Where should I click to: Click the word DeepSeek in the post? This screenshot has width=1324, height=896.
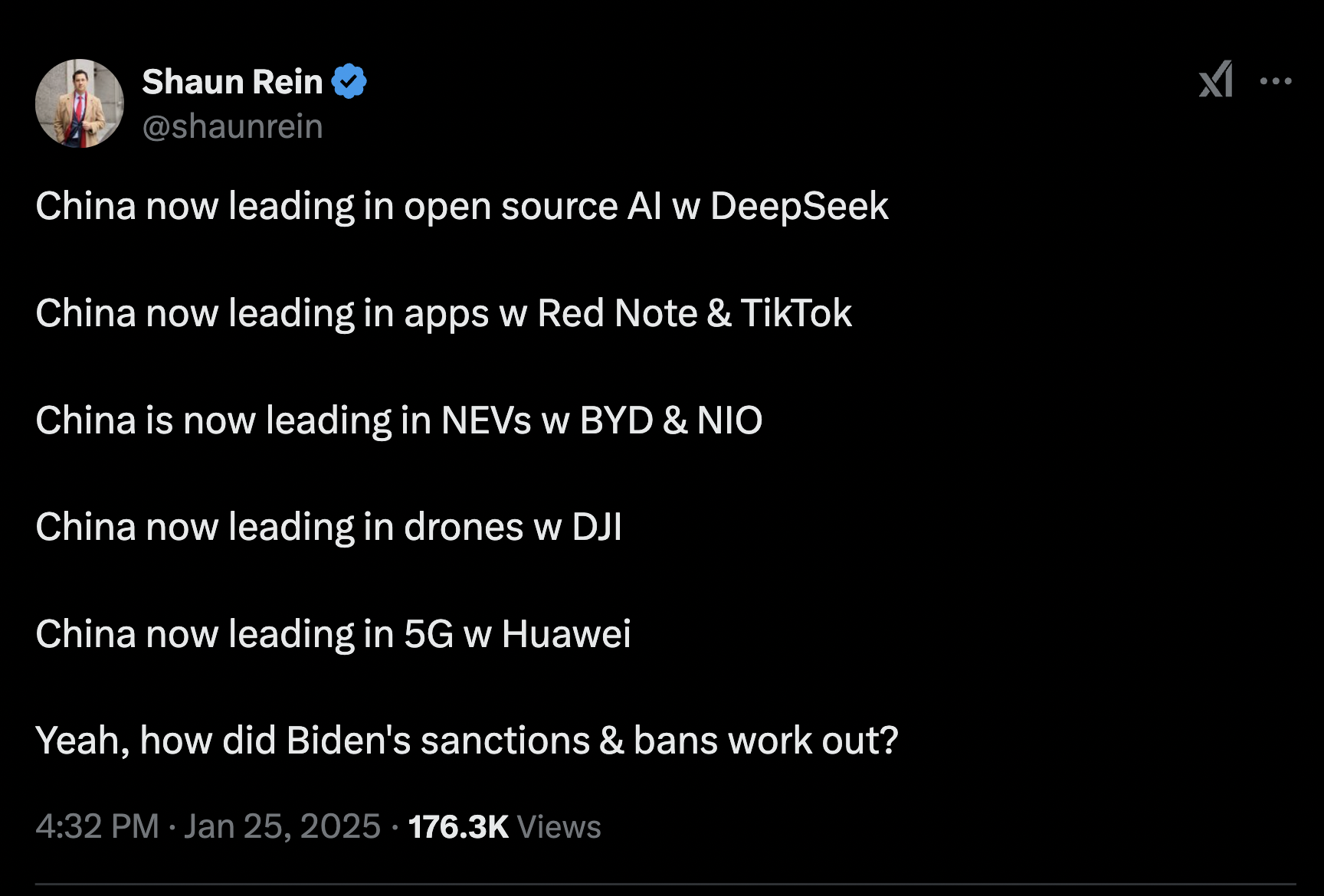pos(799,206)
